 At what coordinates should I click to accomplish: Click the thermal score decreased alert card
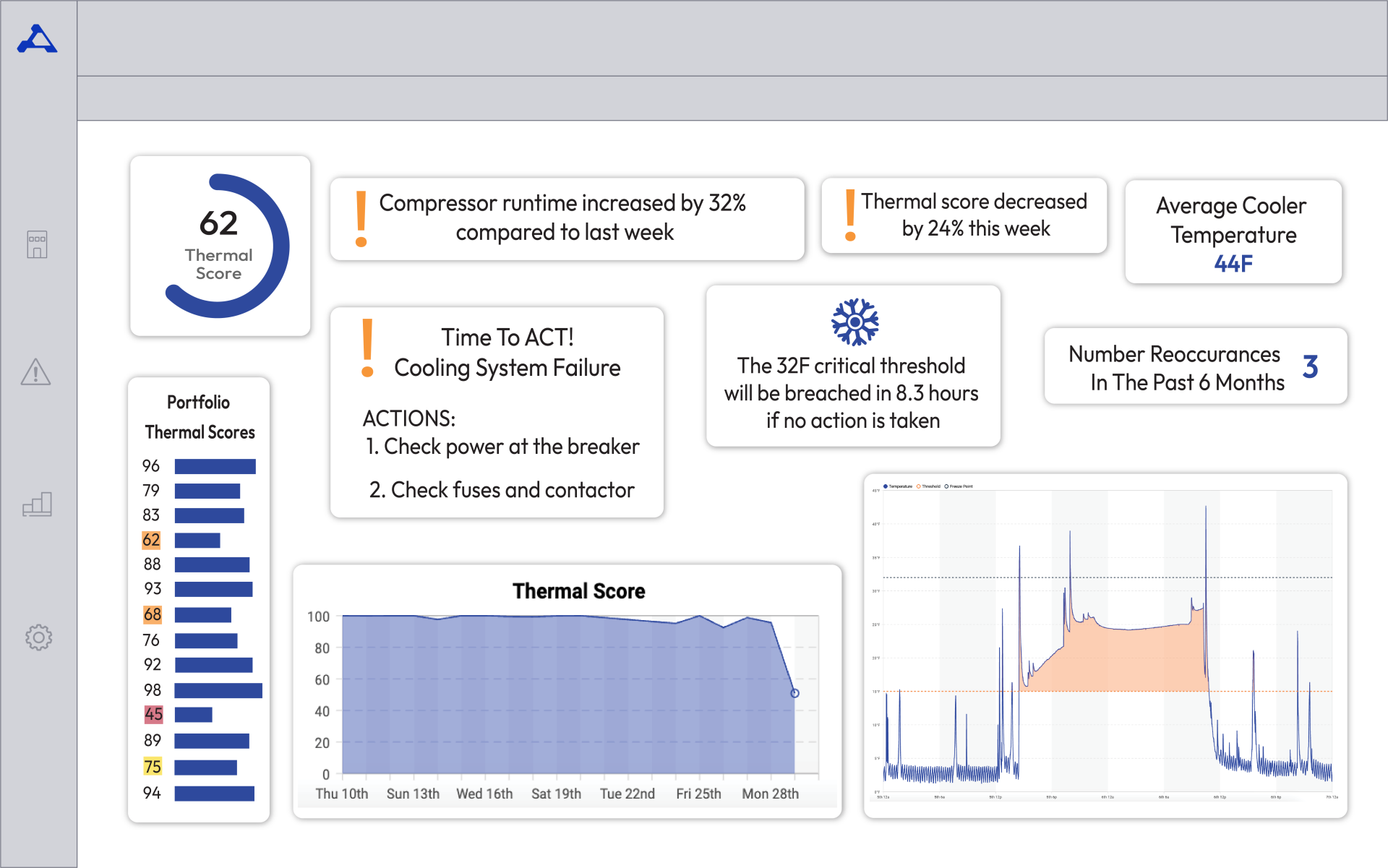[x=964, y=215]
